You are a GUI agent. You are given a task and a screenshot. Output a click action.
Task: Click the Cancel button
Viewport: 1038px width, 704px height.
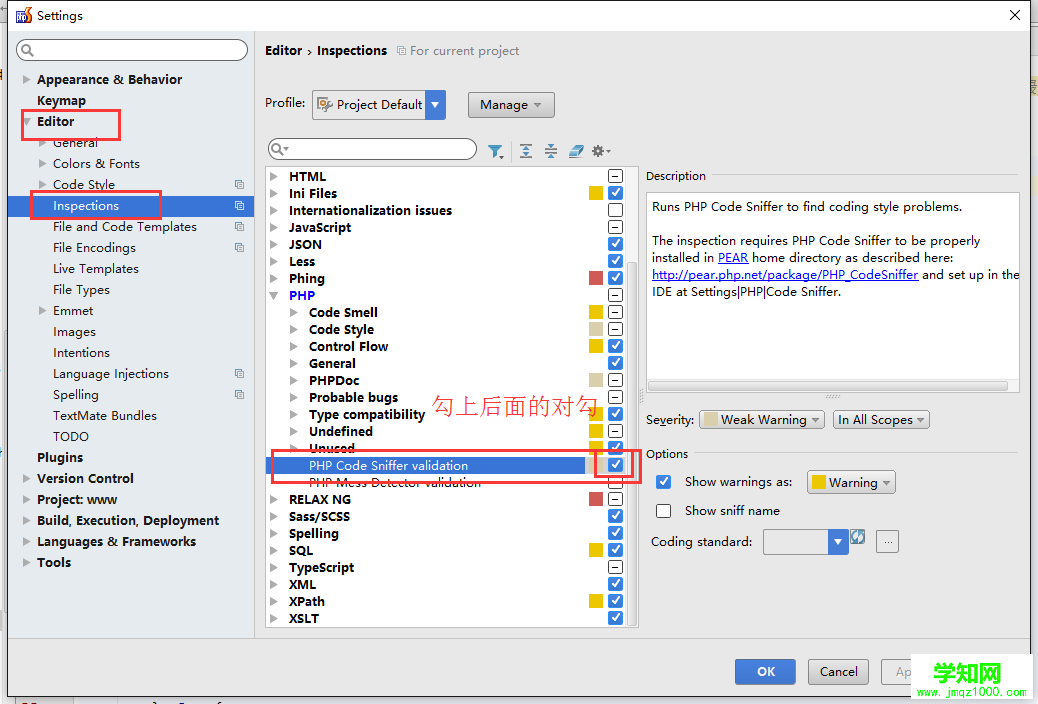[838, 672]
